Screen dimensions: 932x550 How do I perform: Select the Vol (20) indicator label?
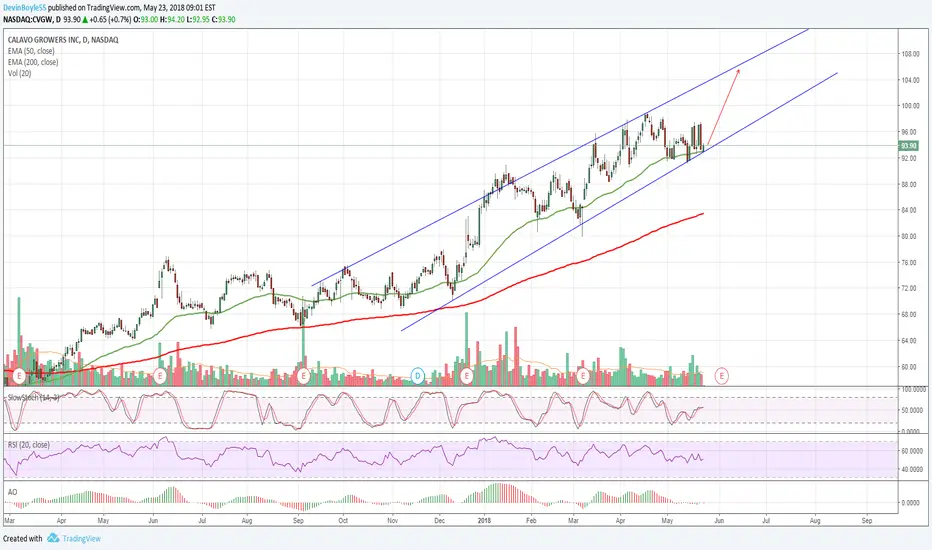tap(20, 74)
